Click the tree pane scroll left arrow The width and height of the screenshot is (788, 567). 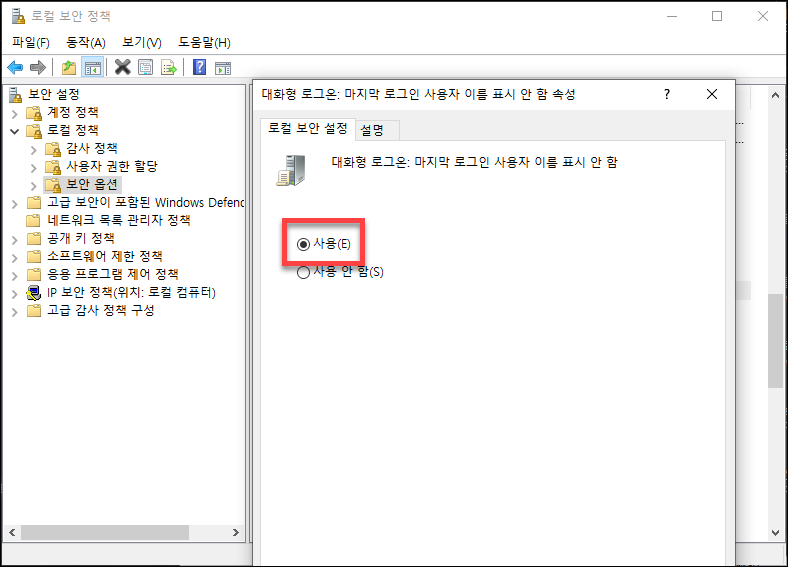tap(12, 532)
